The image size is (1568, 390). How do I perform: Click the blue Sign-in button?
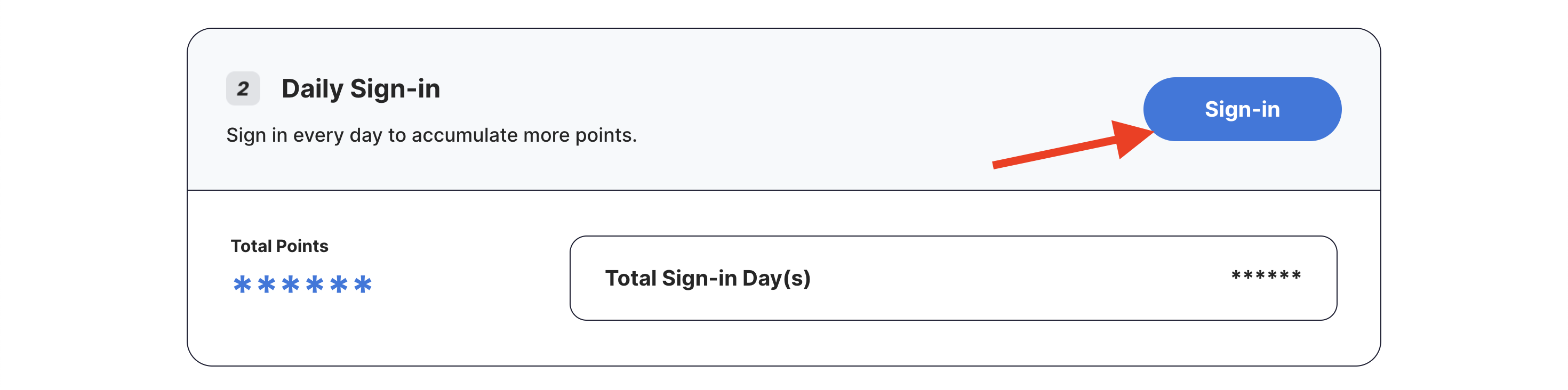[x=1242, y=109]
